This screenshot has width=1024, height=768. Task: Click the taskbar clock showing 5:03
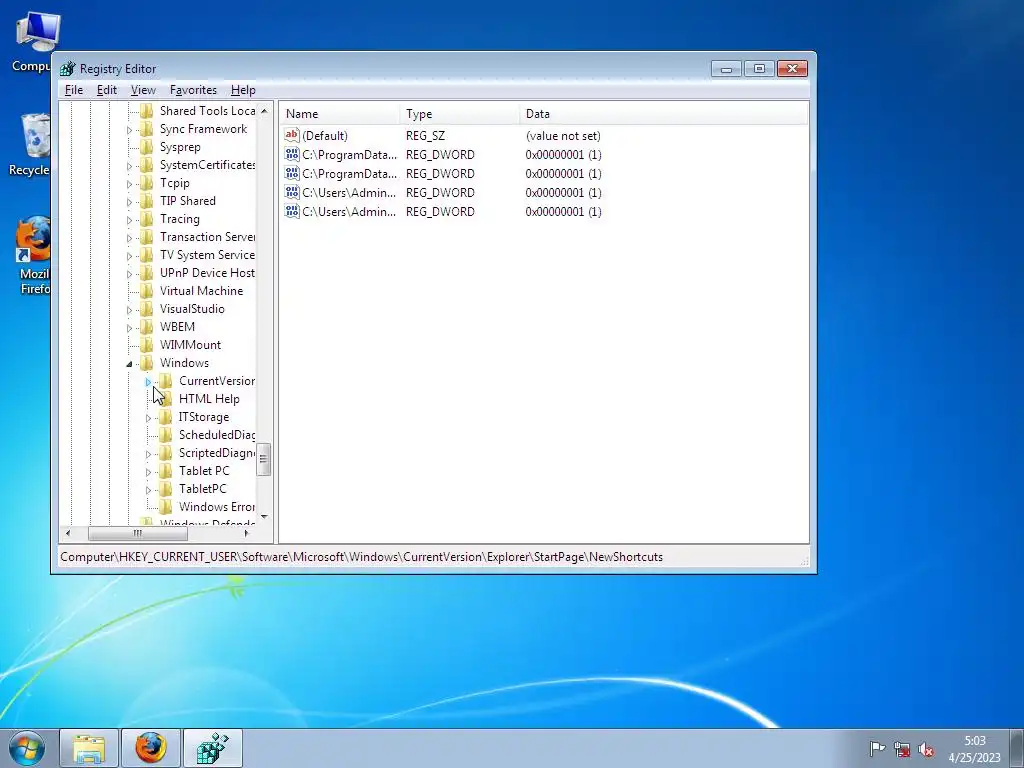tap(974, 741)
